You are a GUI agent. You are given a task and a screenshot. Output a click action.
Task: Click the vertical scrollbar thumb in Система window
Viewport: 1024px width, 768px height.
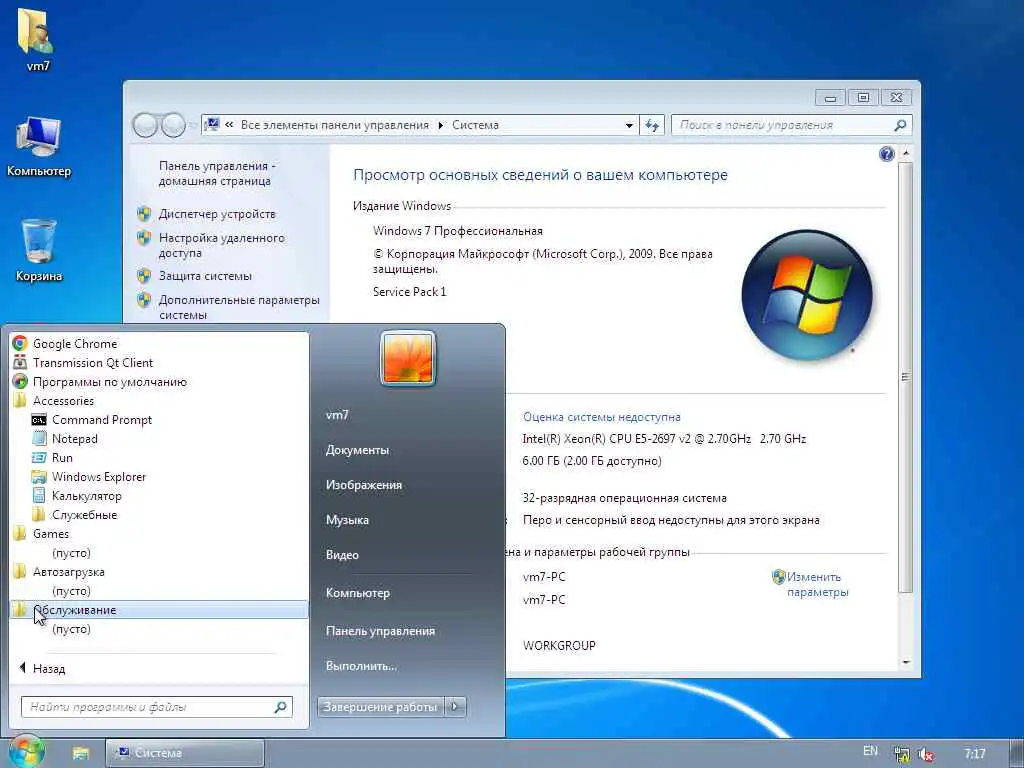pyautogui.click(x=905, y=377)
